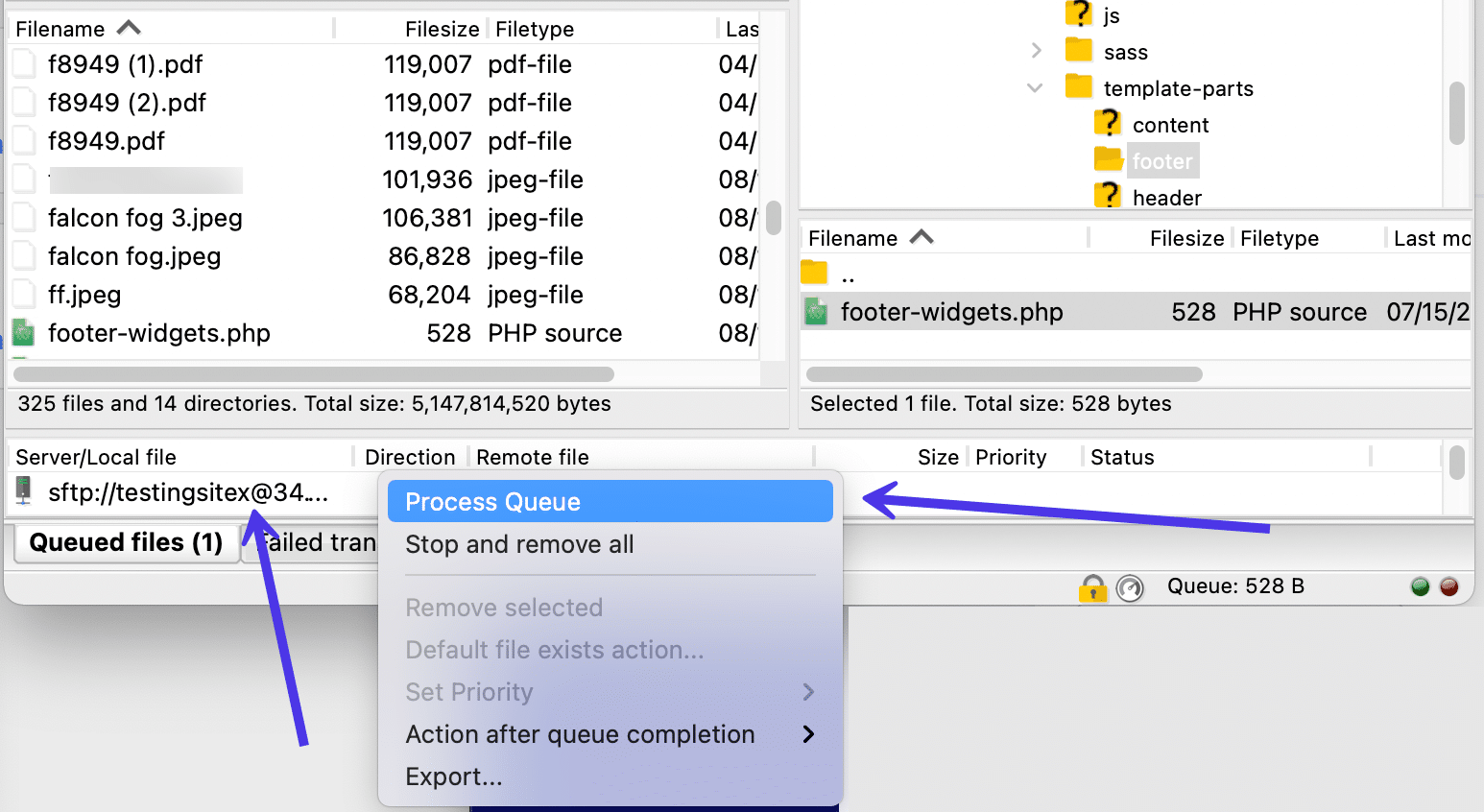Viewport: 1484px width, 812px height.
Task: Sort the local list by Filesize column
Action: pos(442,29)
